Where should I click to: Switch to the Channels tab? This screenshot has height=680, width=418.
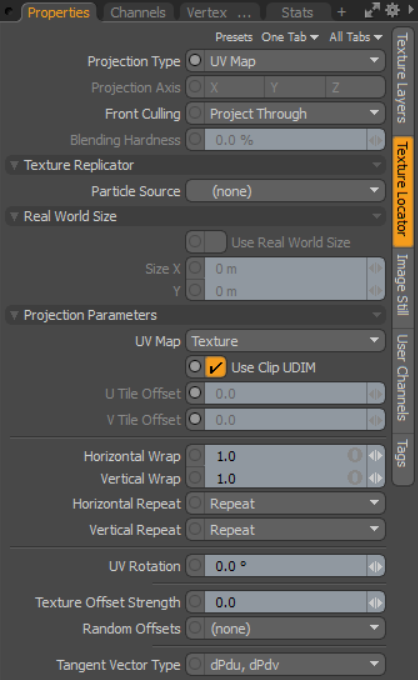point(138,13)
